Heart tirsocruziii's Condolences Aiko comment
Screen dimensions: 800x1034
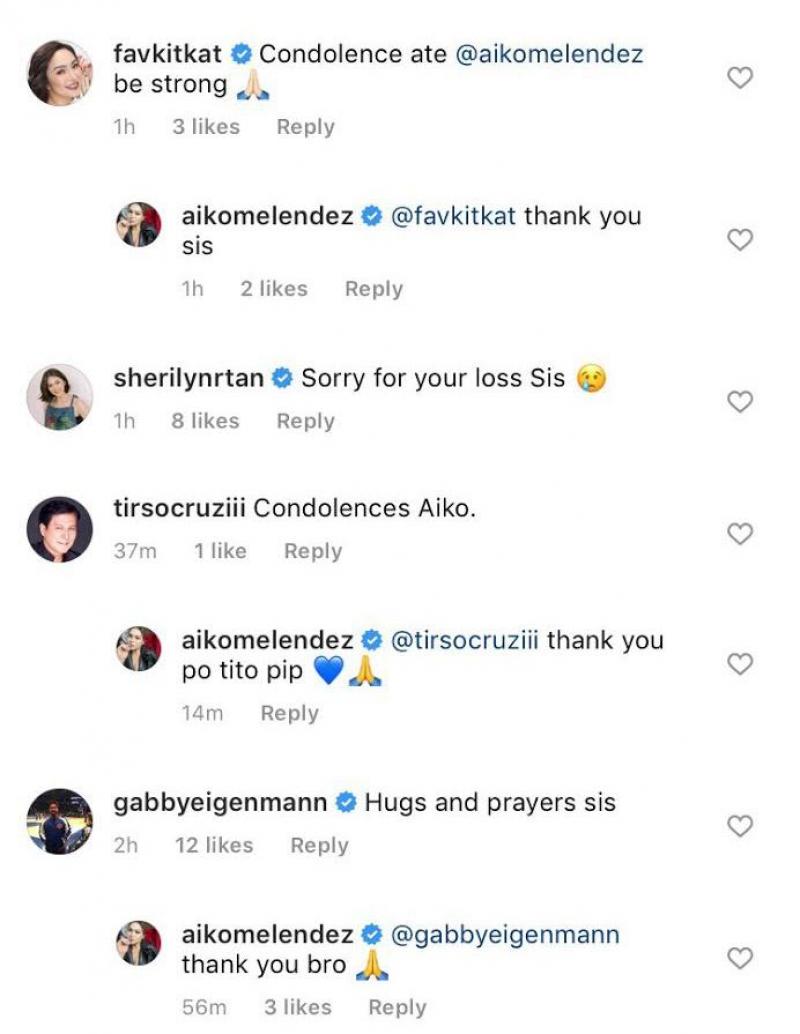739,534
